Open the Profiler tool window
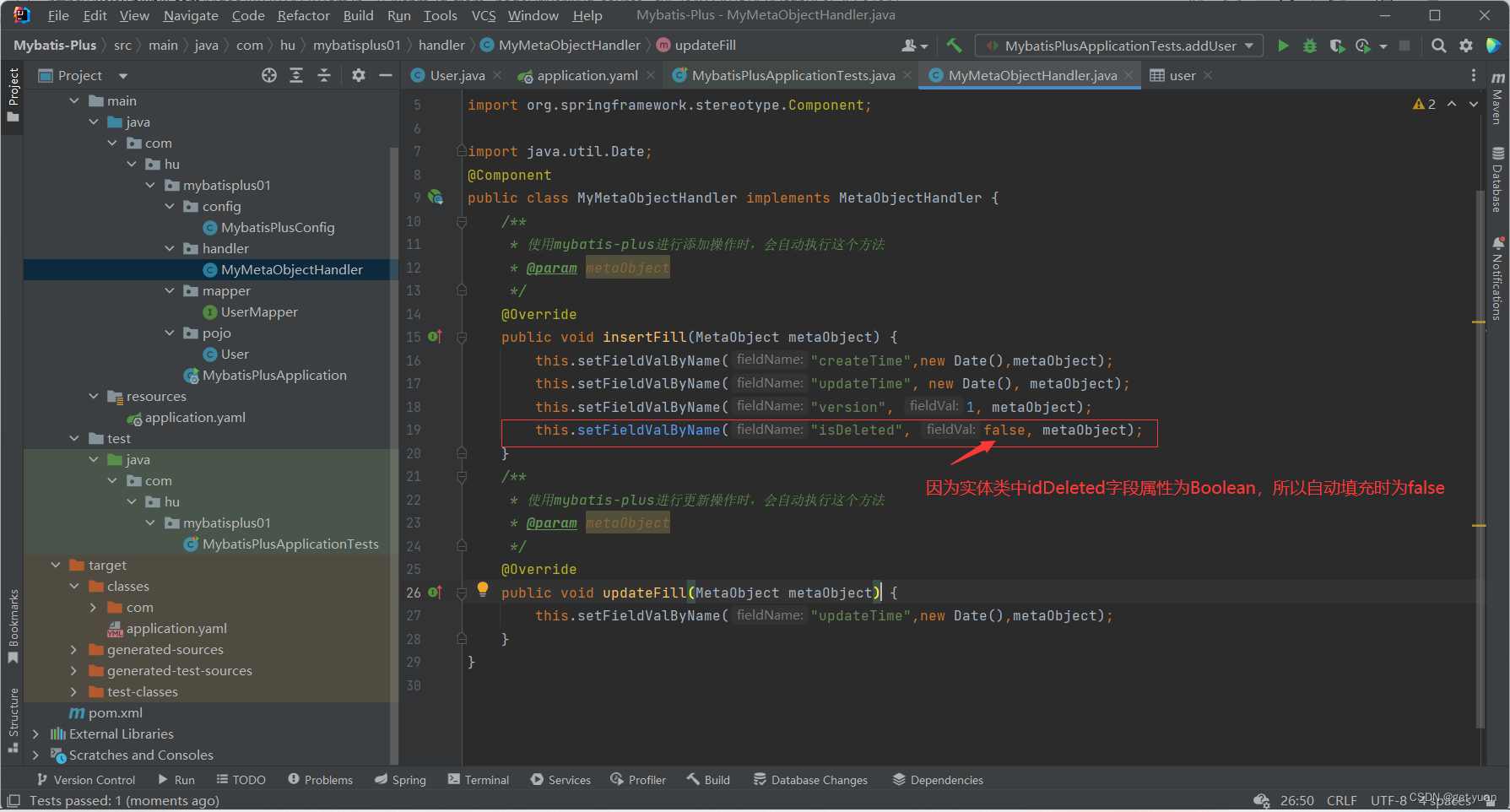 (x=638, y=780)
